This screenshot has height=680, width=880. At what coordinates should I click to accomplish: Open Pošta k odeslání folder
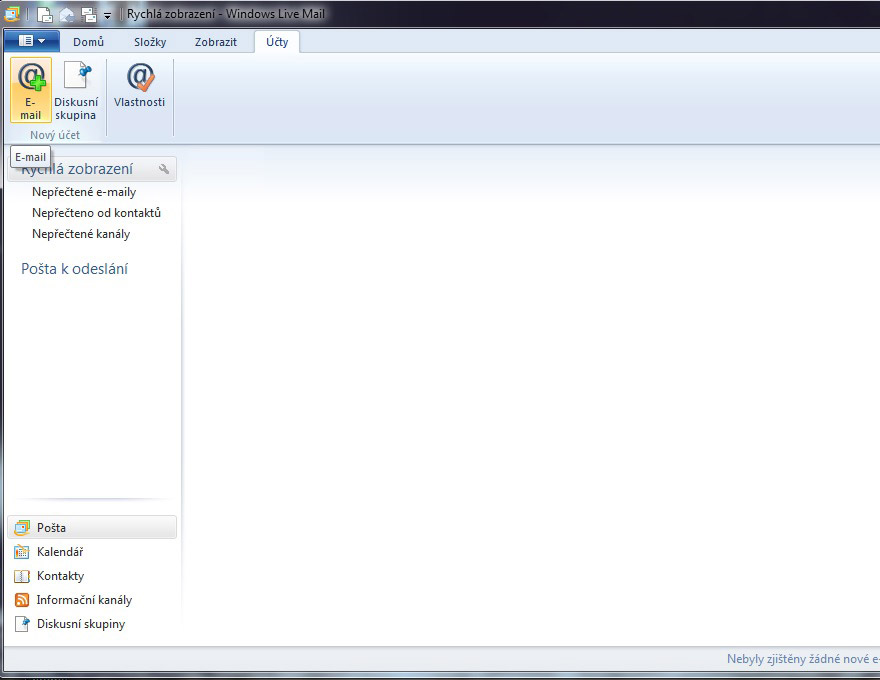pyautogui.click(x=75, y=269)
